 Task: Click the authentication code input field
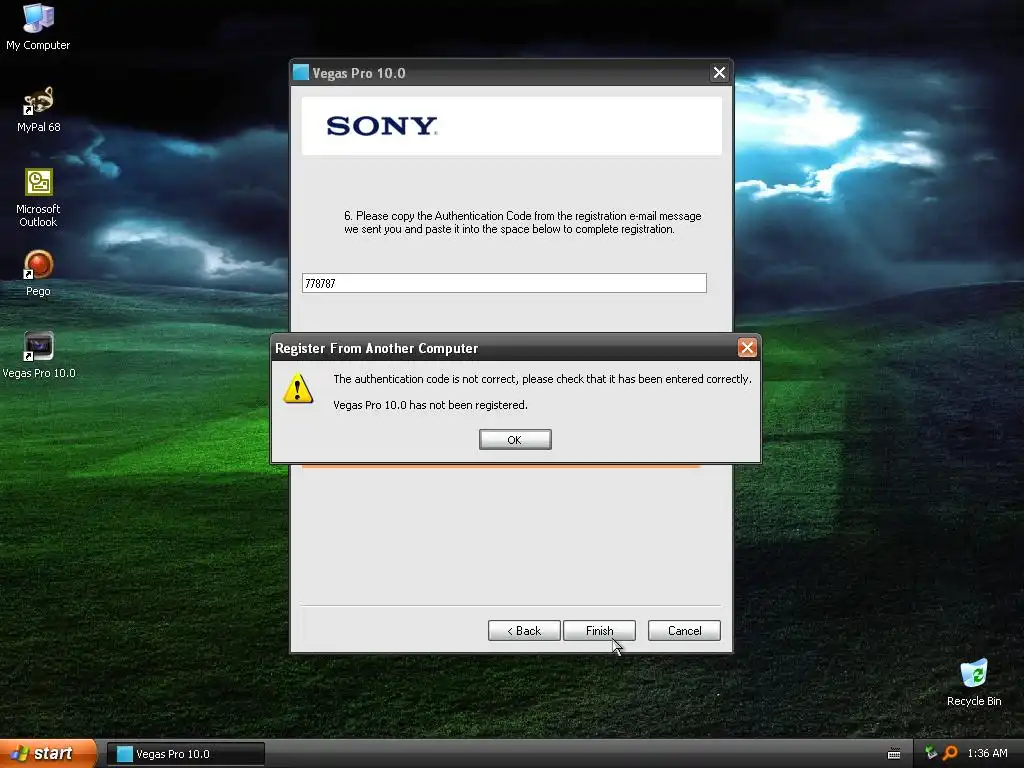[x=504, y=283]
